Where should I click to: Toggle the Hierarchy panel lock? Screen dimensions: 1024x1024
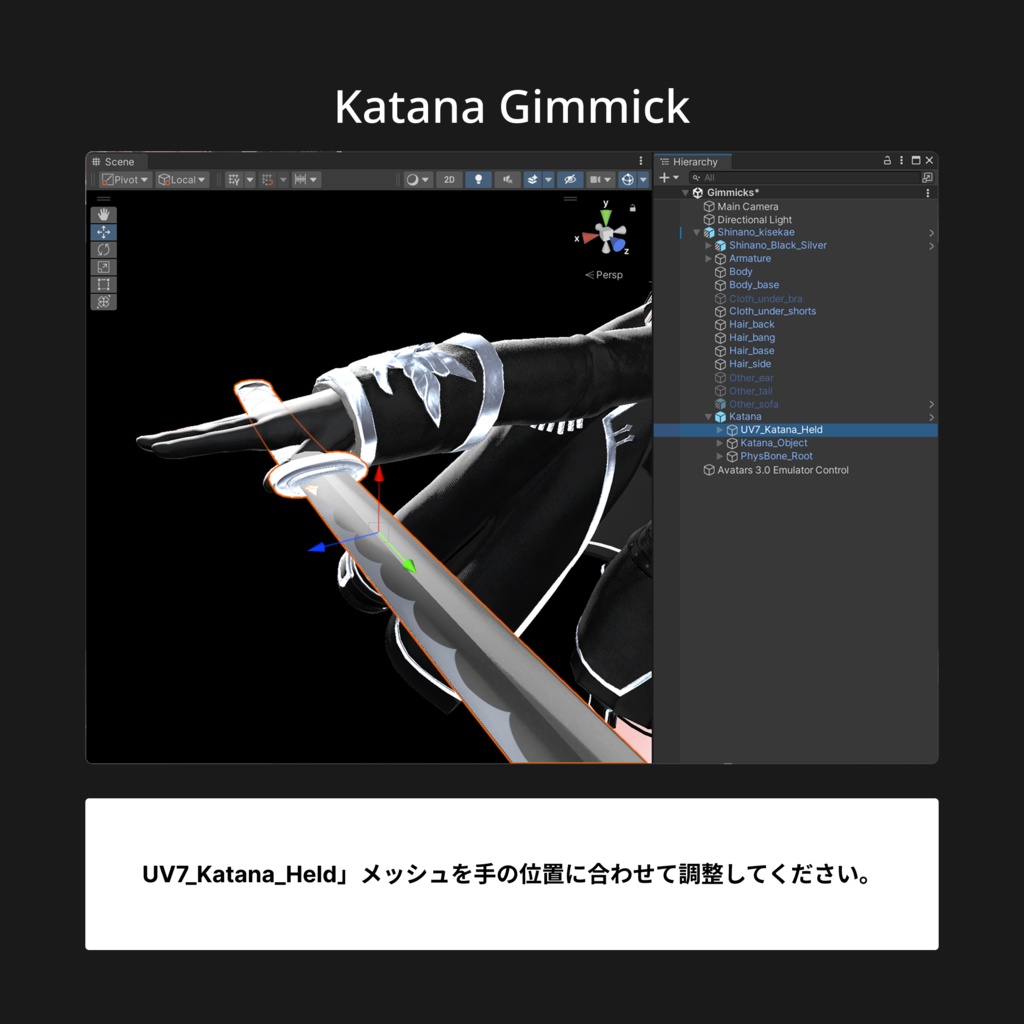[887, 160]
